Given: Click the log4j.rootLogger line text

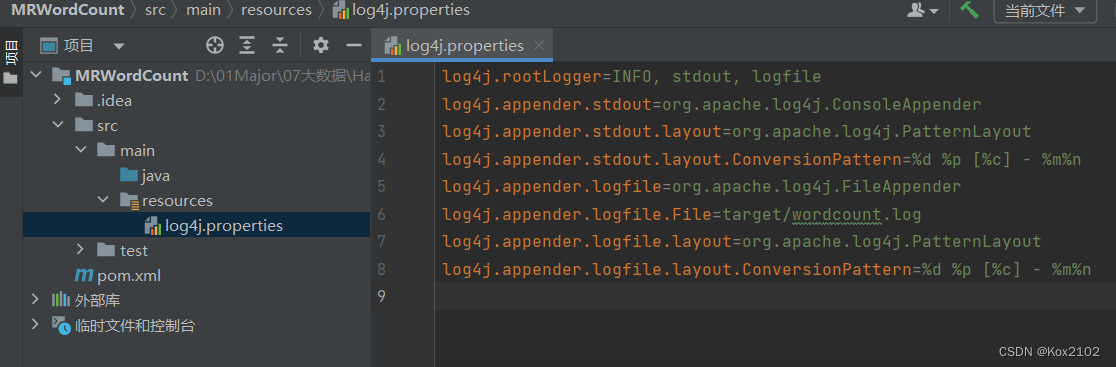Looking at the screenshot, I should click(631, 76).
